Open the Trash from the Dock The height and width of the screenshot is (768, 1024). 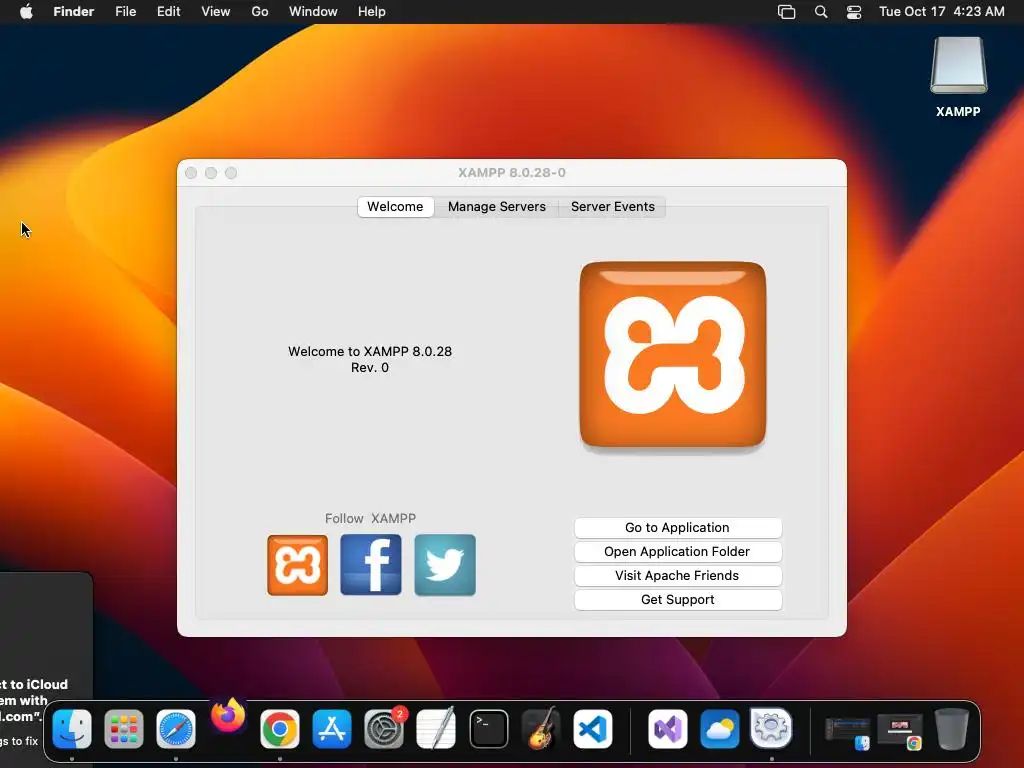click(x=952, y=729)
